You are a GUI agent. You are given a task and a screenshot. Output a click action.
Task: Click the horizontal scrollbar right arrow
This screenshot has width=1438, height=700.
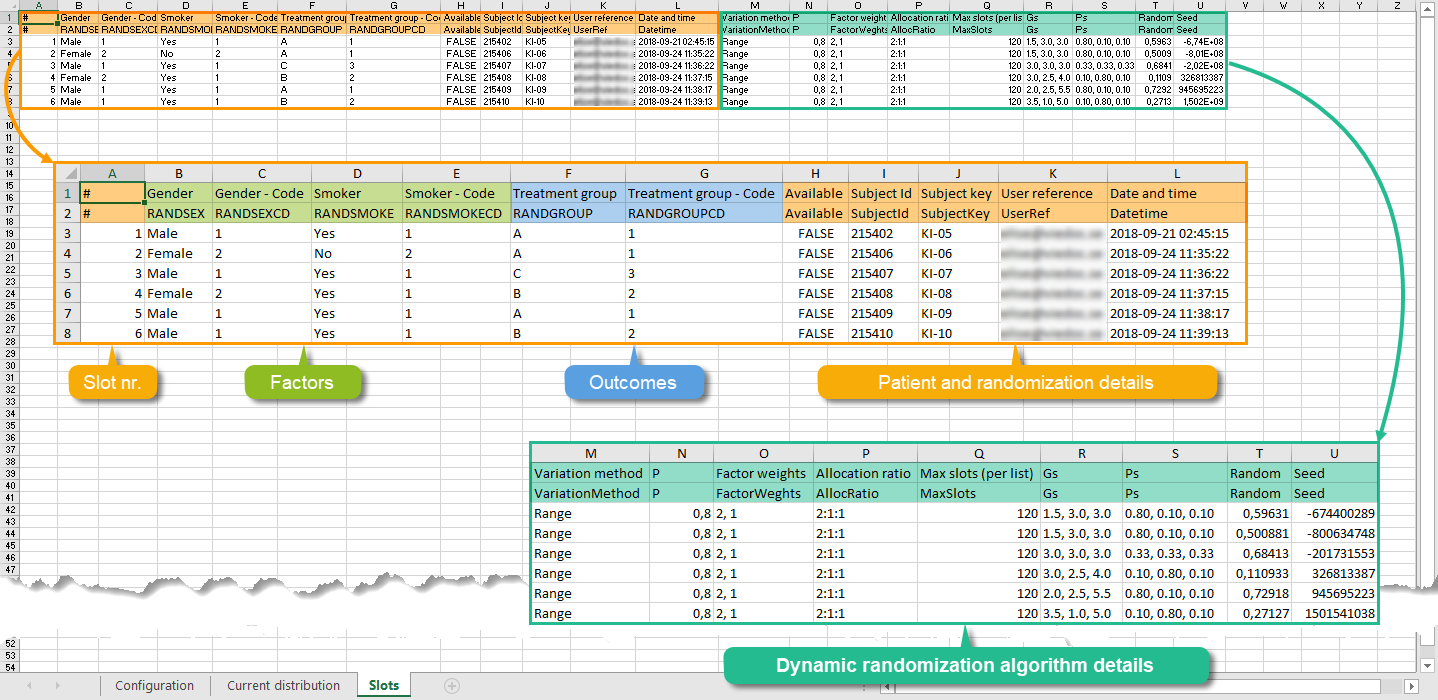pyautogui.click(x=1410, y=687)
